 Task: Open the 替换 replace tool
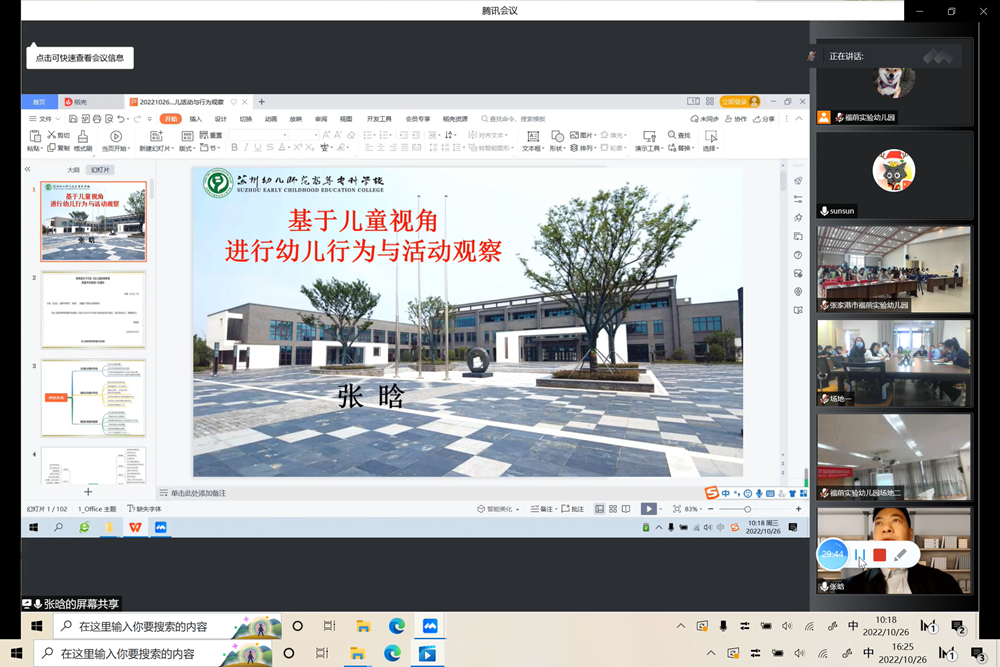(x=681, y=147)
